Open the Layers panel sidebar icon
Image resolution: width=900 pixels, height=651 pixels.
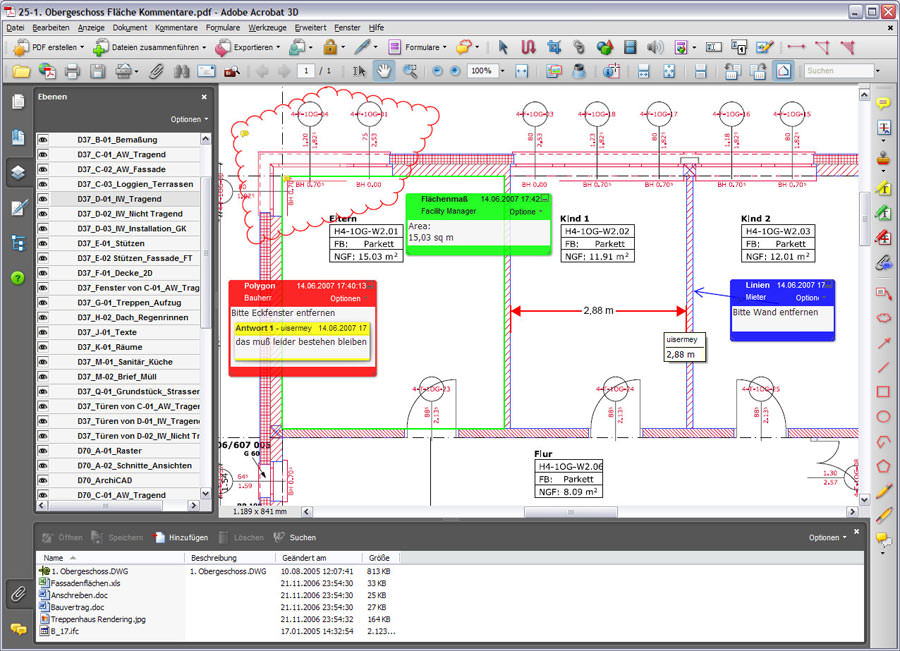(x=18, y=172)
